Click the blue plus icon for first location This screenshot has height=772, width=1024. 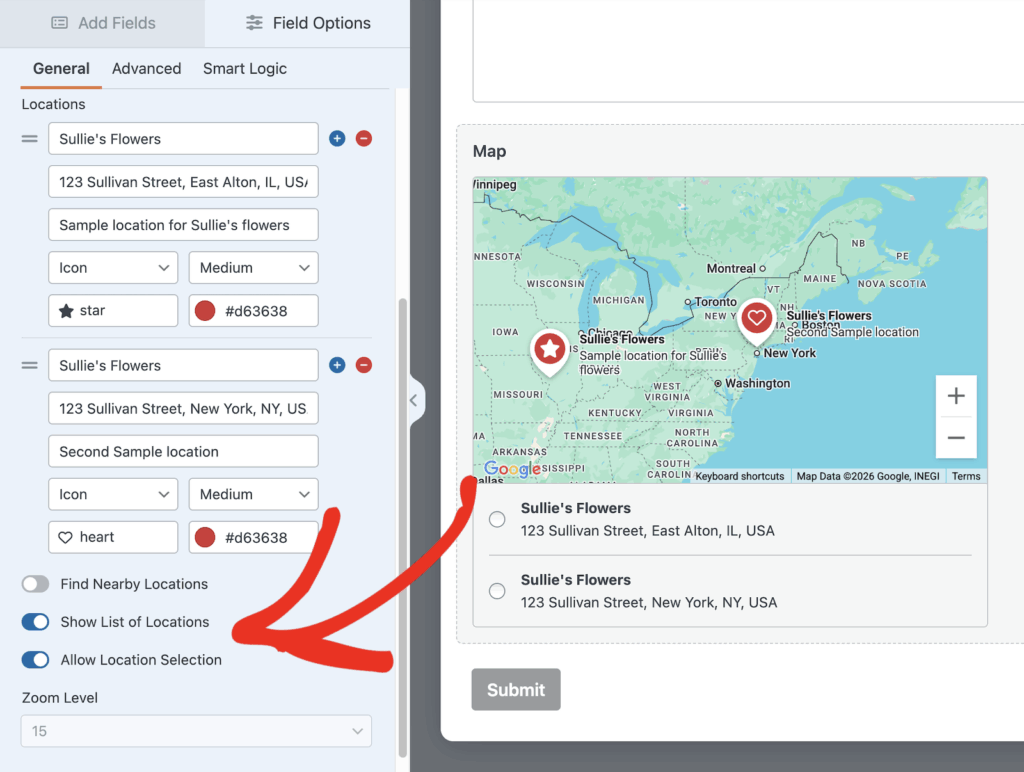[x=337, y=139]
